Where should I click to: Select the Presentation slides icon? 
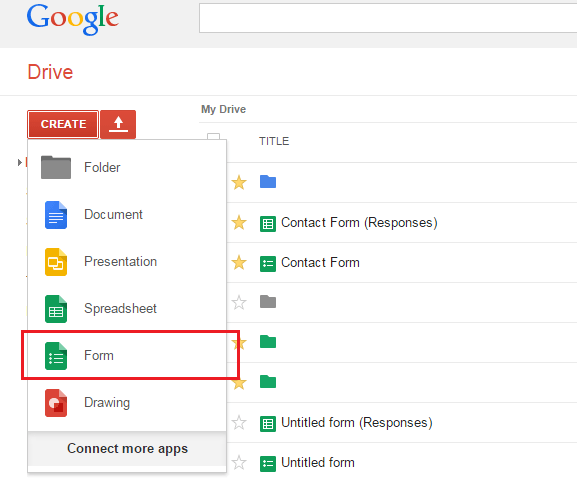(56, 262)
